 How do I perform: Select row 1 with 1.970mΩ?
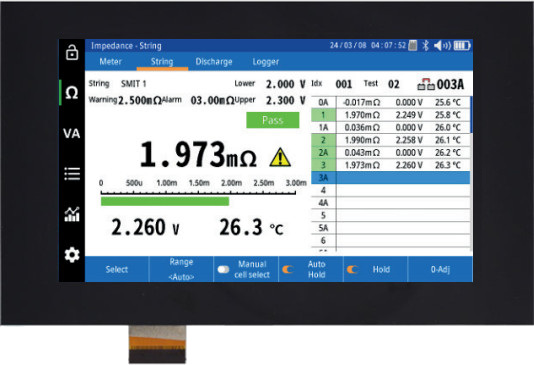391,115
